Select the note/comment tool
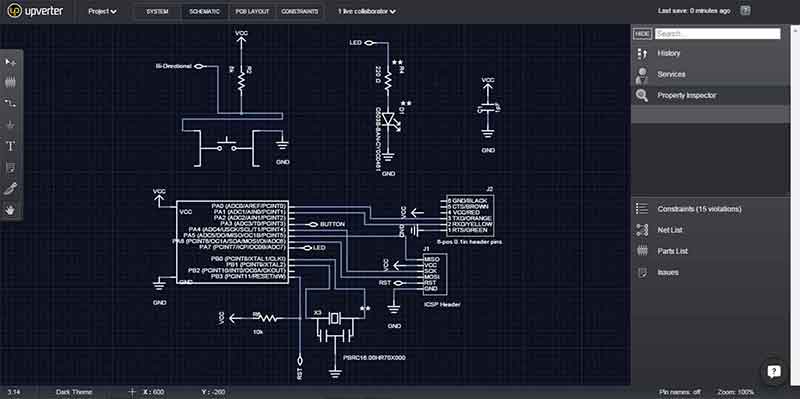The width and height of the screenshot is (800, 399). tap(11, 167)
